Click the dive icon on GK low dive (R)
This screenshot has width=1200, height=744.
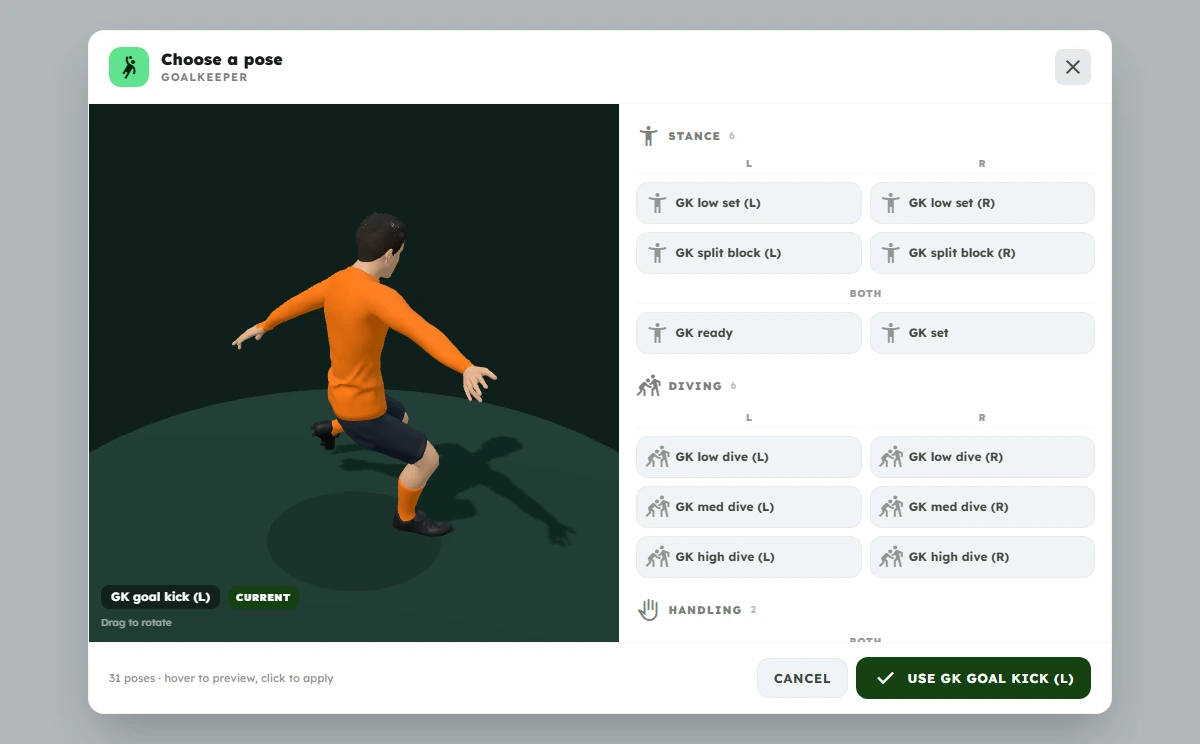891,457
